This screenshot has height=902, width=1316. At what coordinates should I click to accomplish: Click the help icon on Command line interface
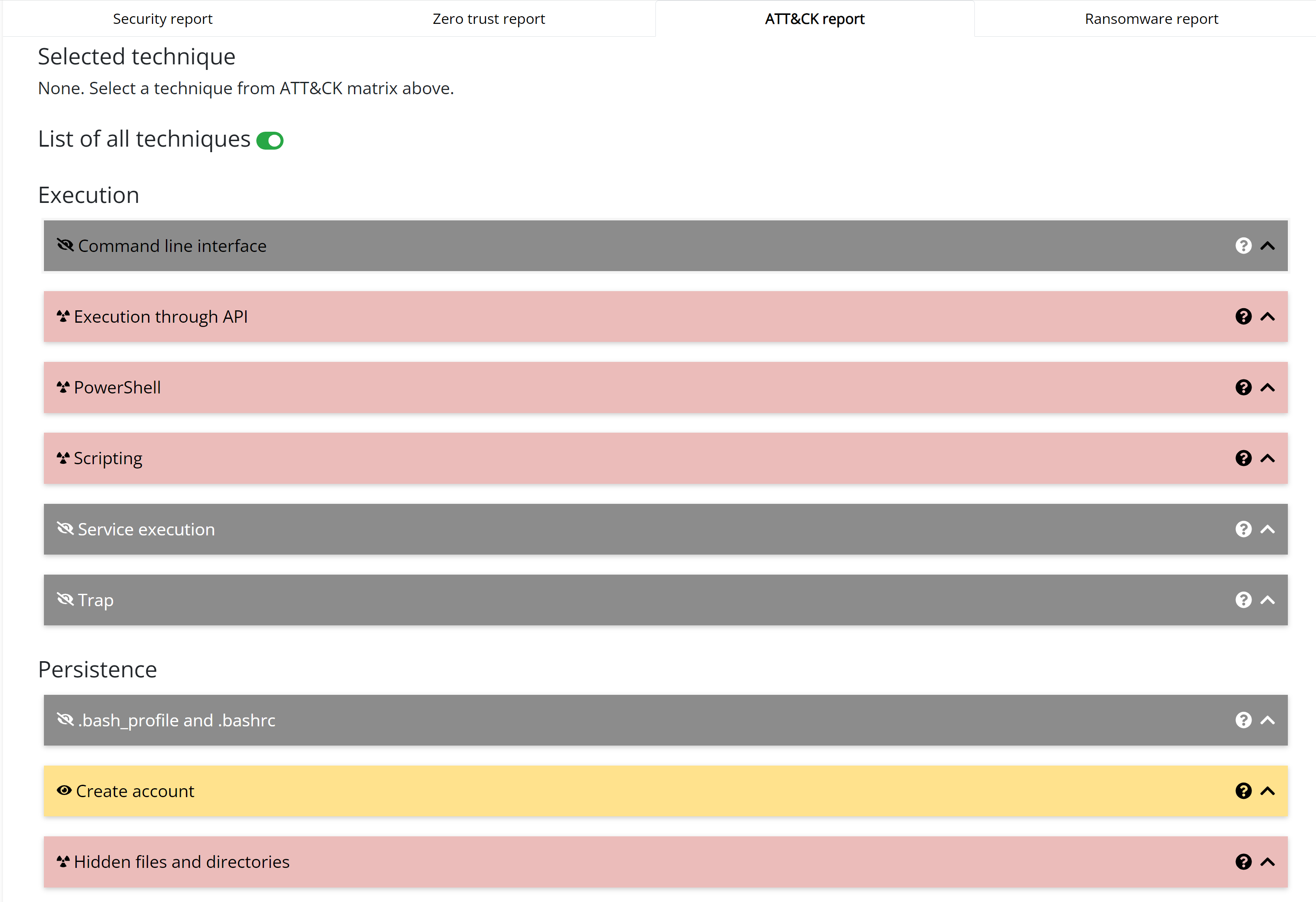1244,246
